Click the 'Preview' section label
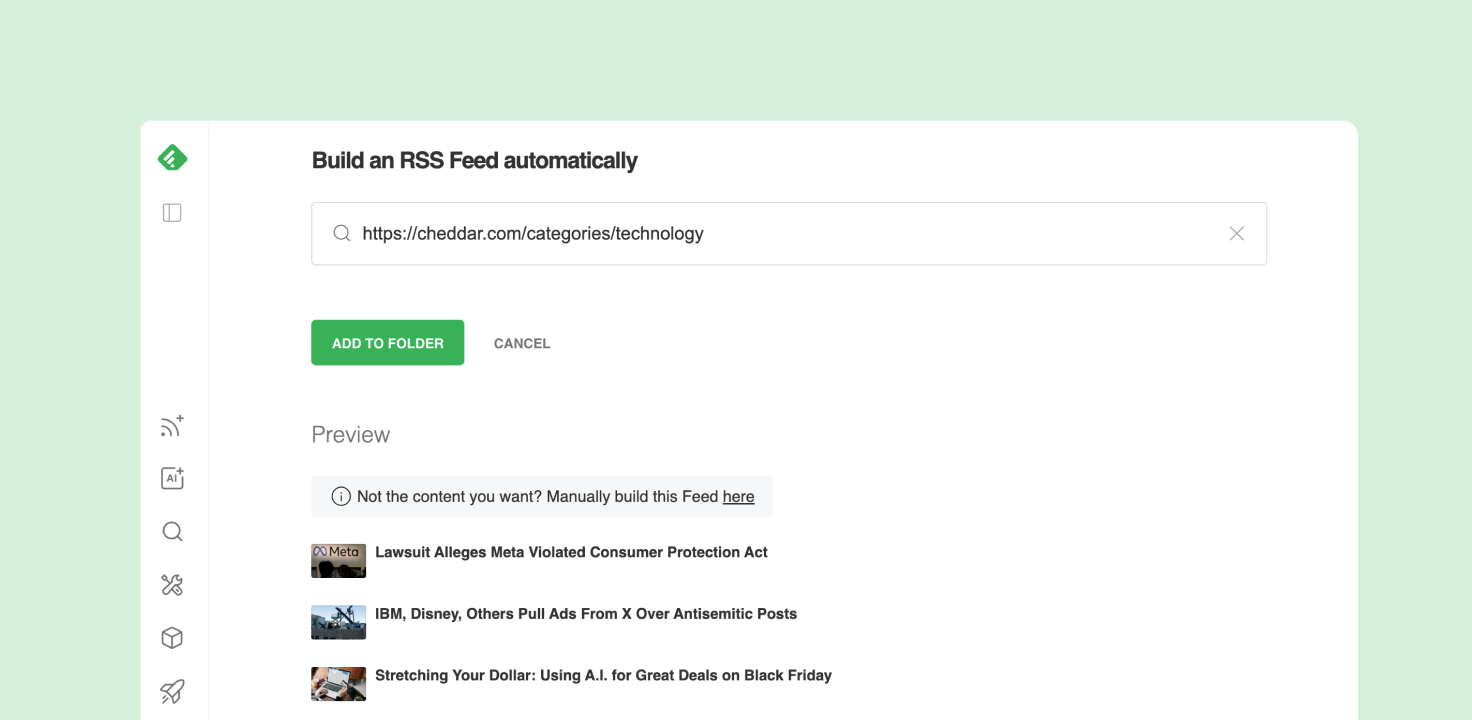The image size is (1472, 720). coord(351,435)
